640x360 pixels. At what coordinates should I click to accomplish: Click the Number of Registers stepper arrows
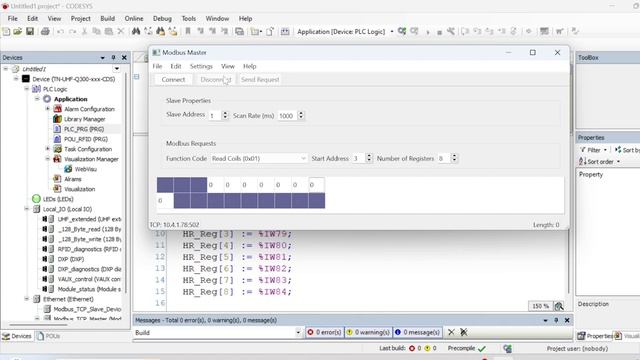[x=454, y=158]
